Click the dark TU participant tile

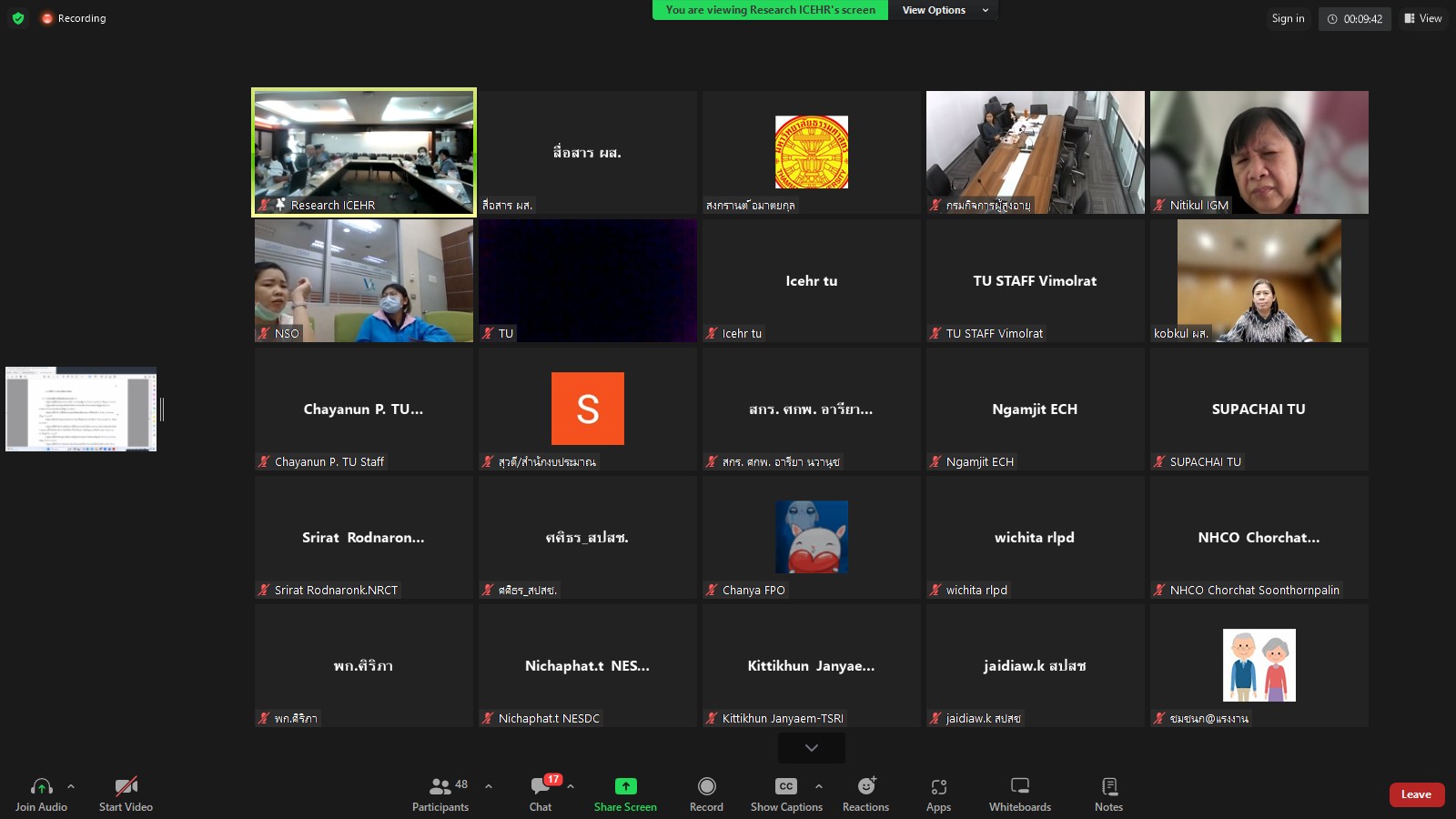[x=588, y=280]
